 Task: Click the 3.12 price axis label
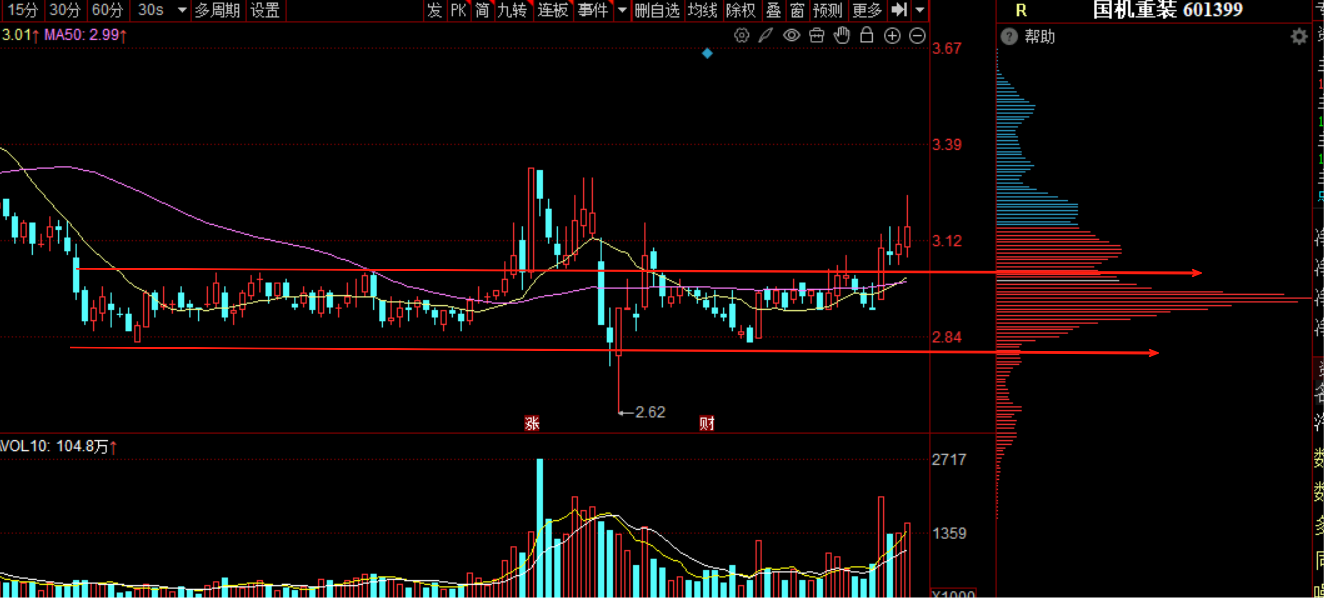(x=946, y=241)
